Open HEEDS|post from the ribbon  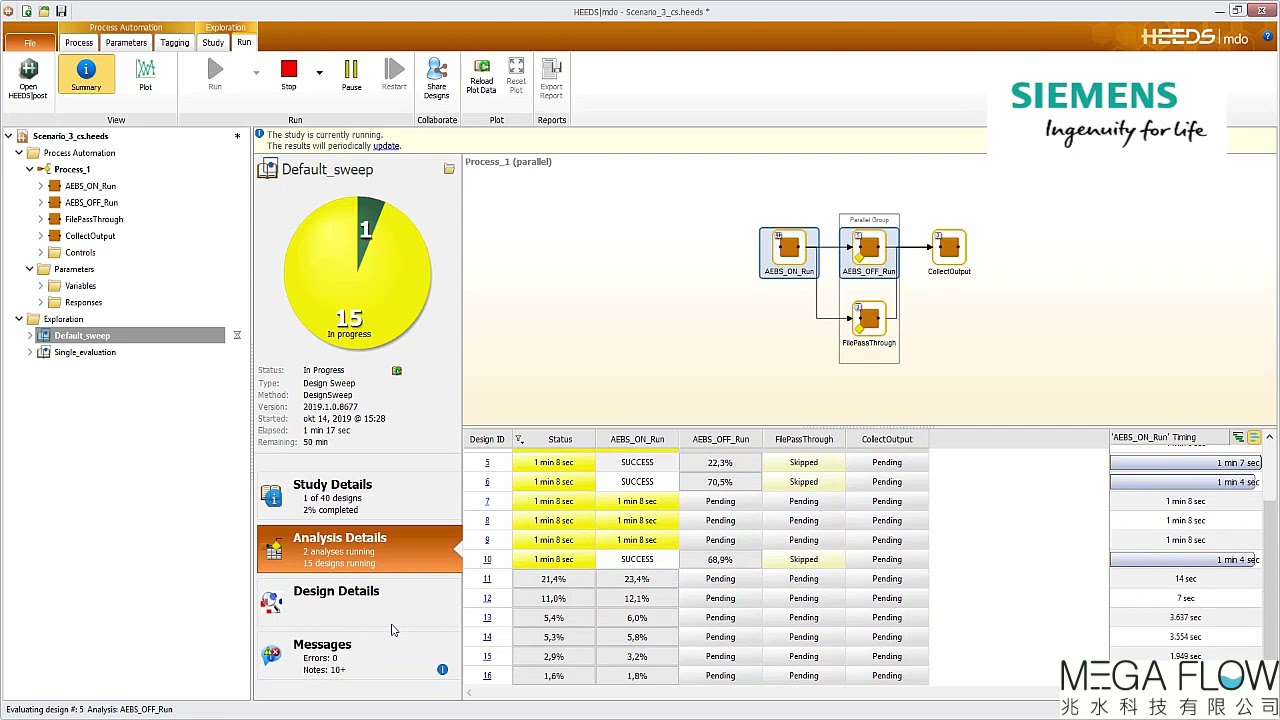(28, 78)
